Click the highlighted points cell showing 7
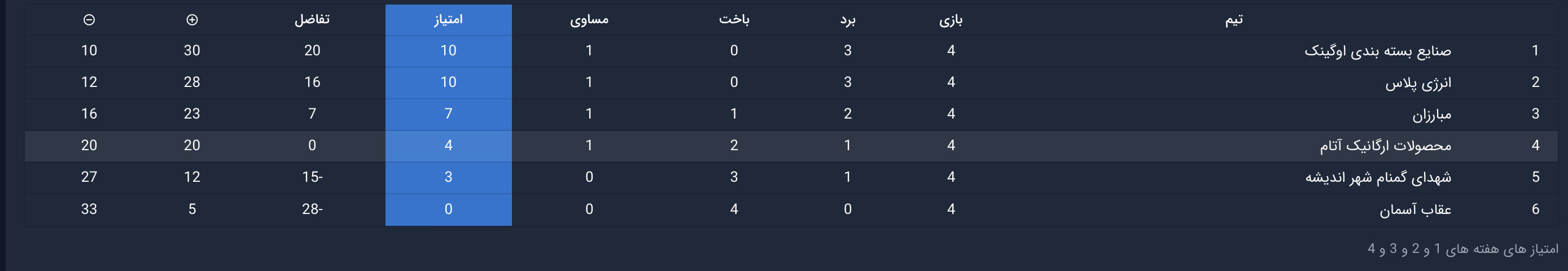The width and height of the screenshot is (1568, 271). (x=448, y=114)
